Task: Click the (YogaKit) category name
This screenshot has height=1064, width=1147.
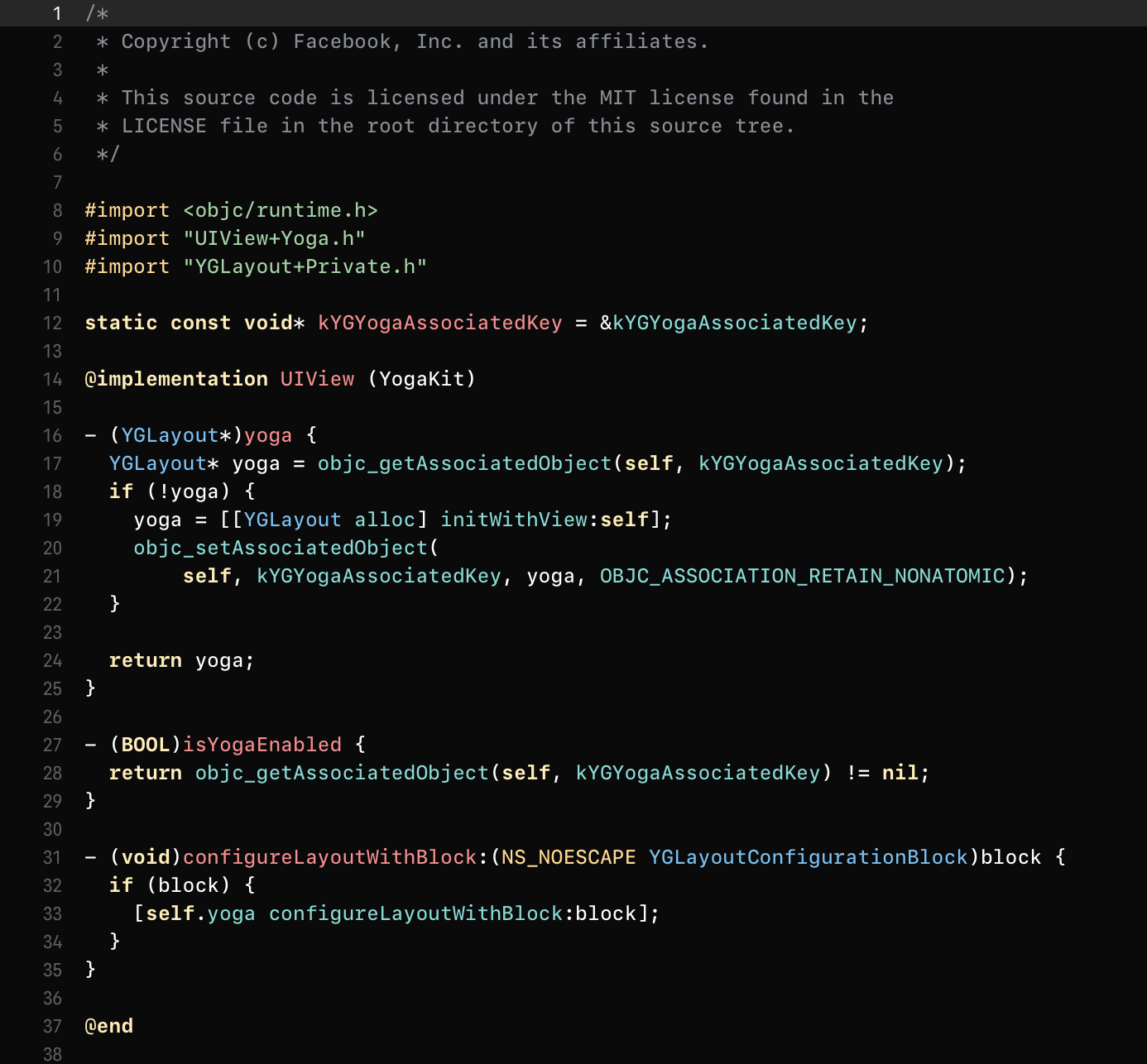Action: (422, 379)
